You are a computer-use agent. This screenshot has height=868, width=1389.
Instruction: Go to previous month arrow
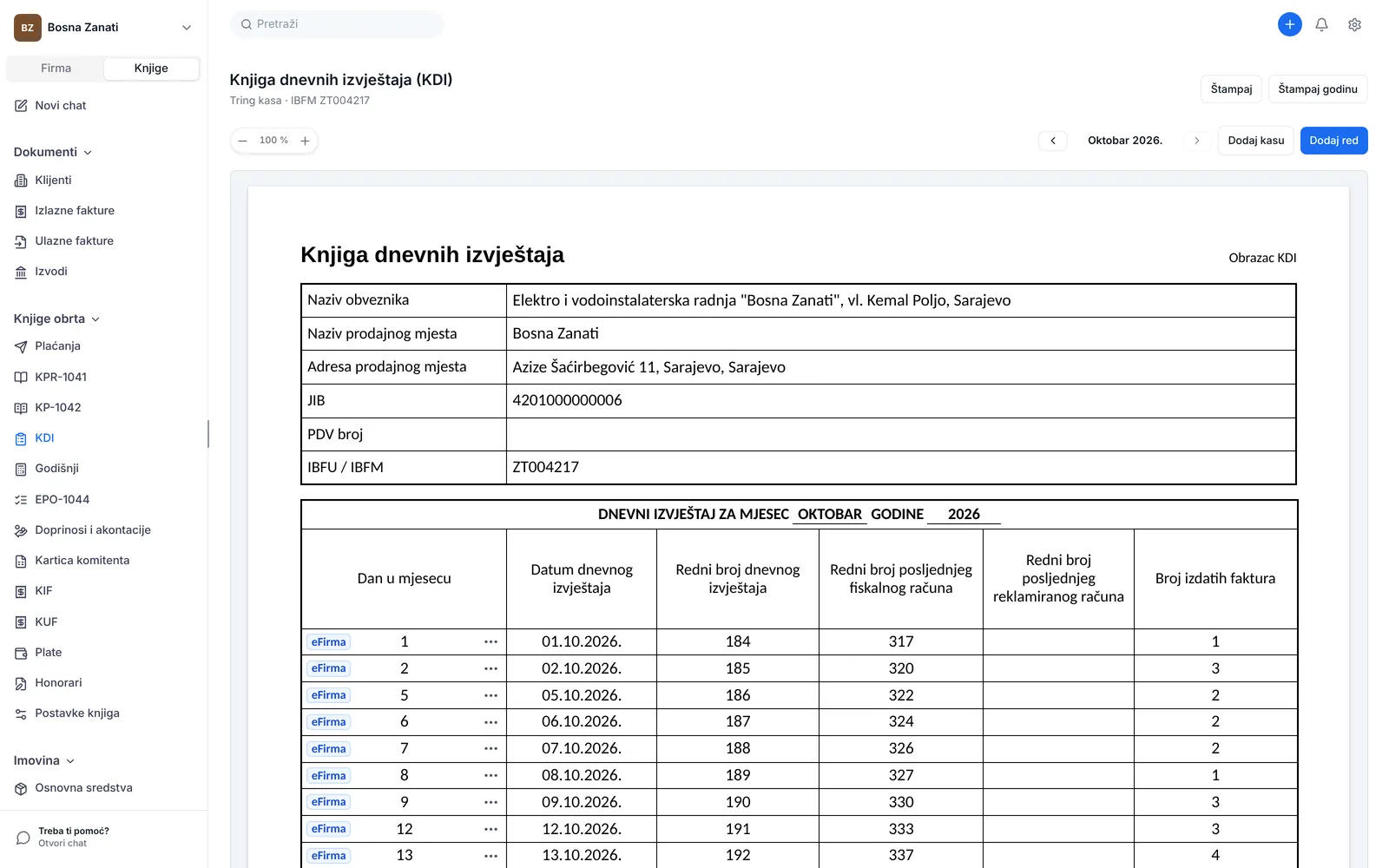(1053, 141)
